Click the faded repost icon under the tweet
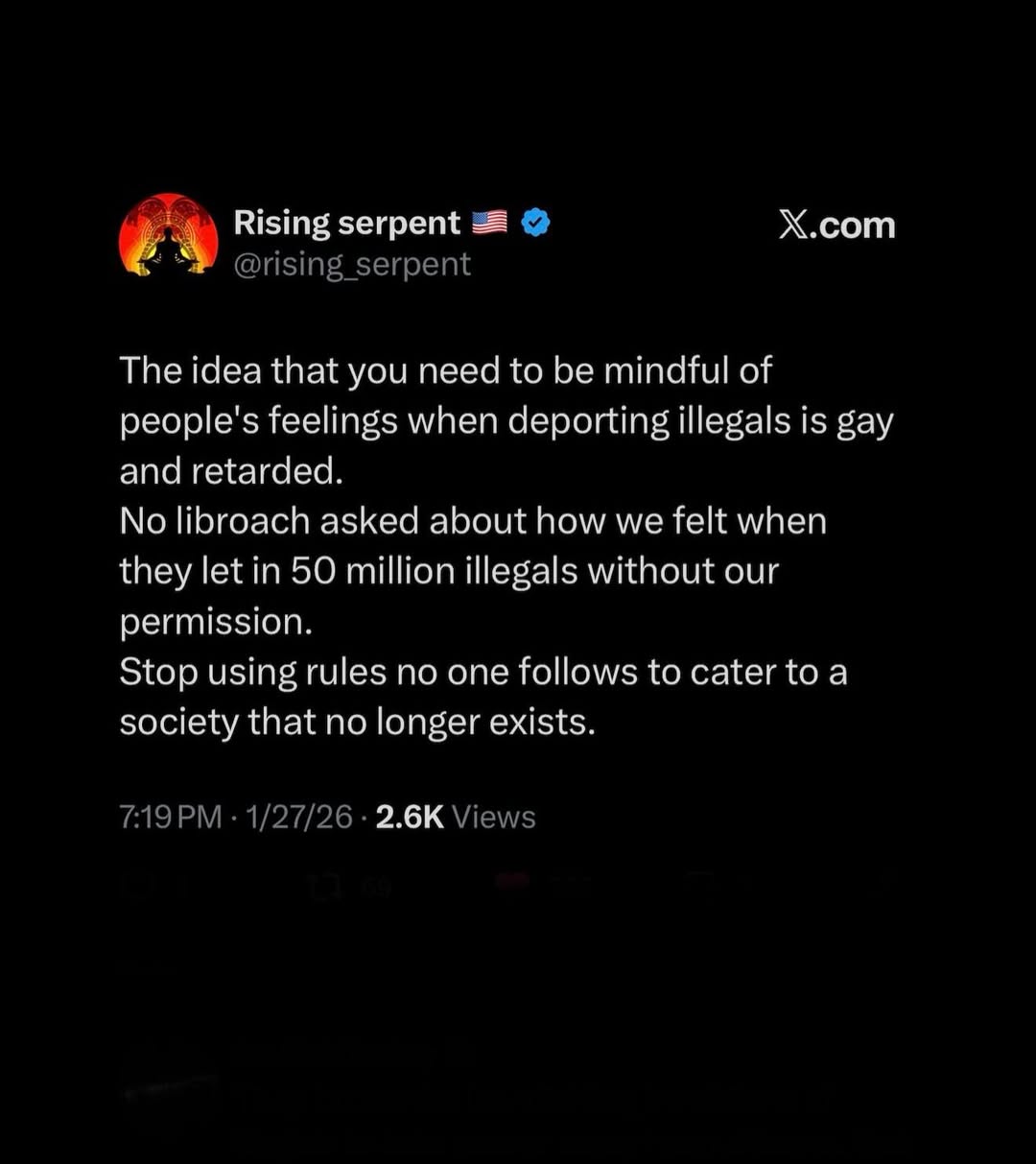1036x1164 pixels. [x=324, y=887]
